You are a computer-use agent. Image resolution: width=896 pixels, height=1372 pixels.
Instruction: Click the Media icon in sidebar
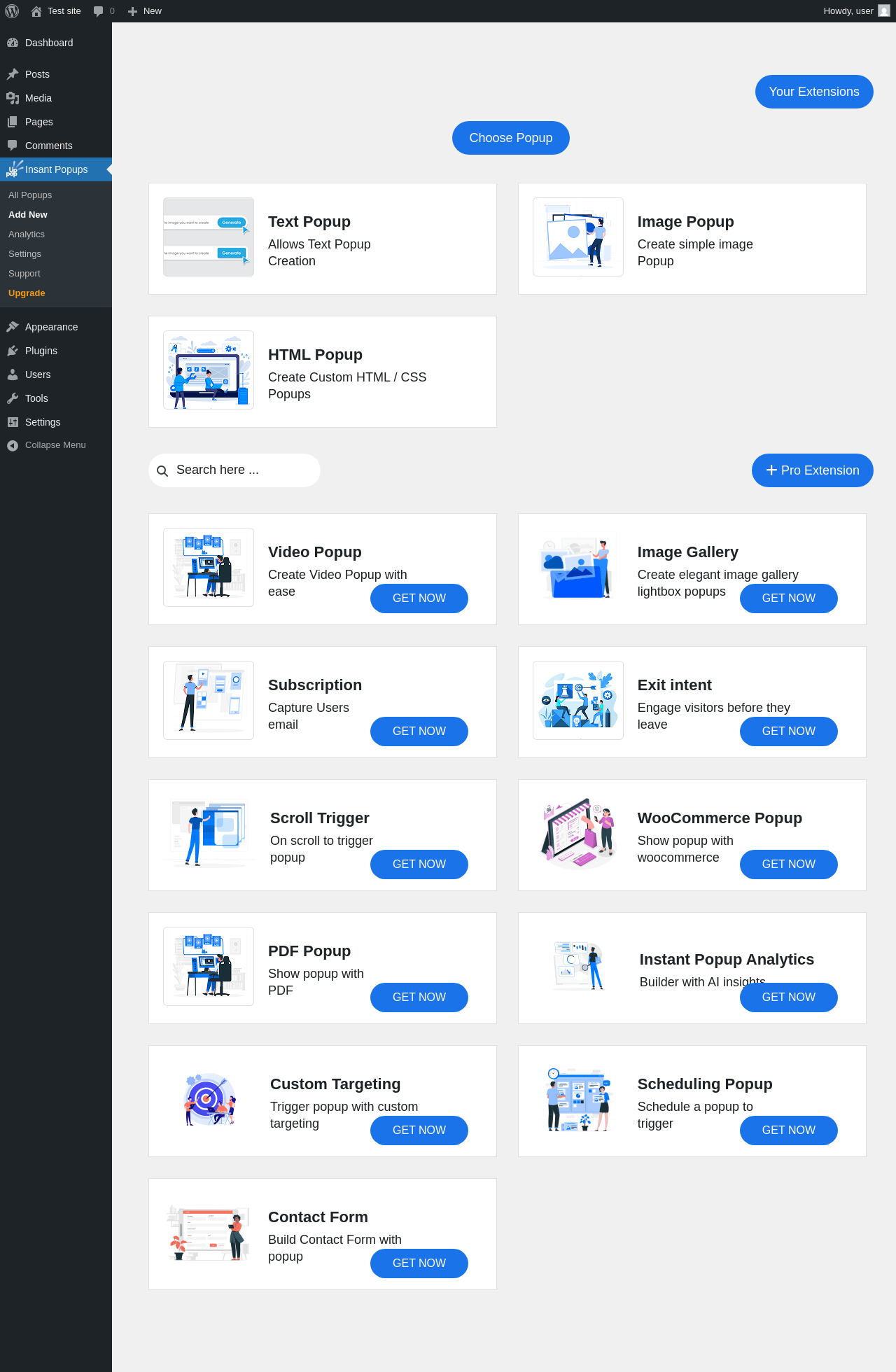coord(13,98)
